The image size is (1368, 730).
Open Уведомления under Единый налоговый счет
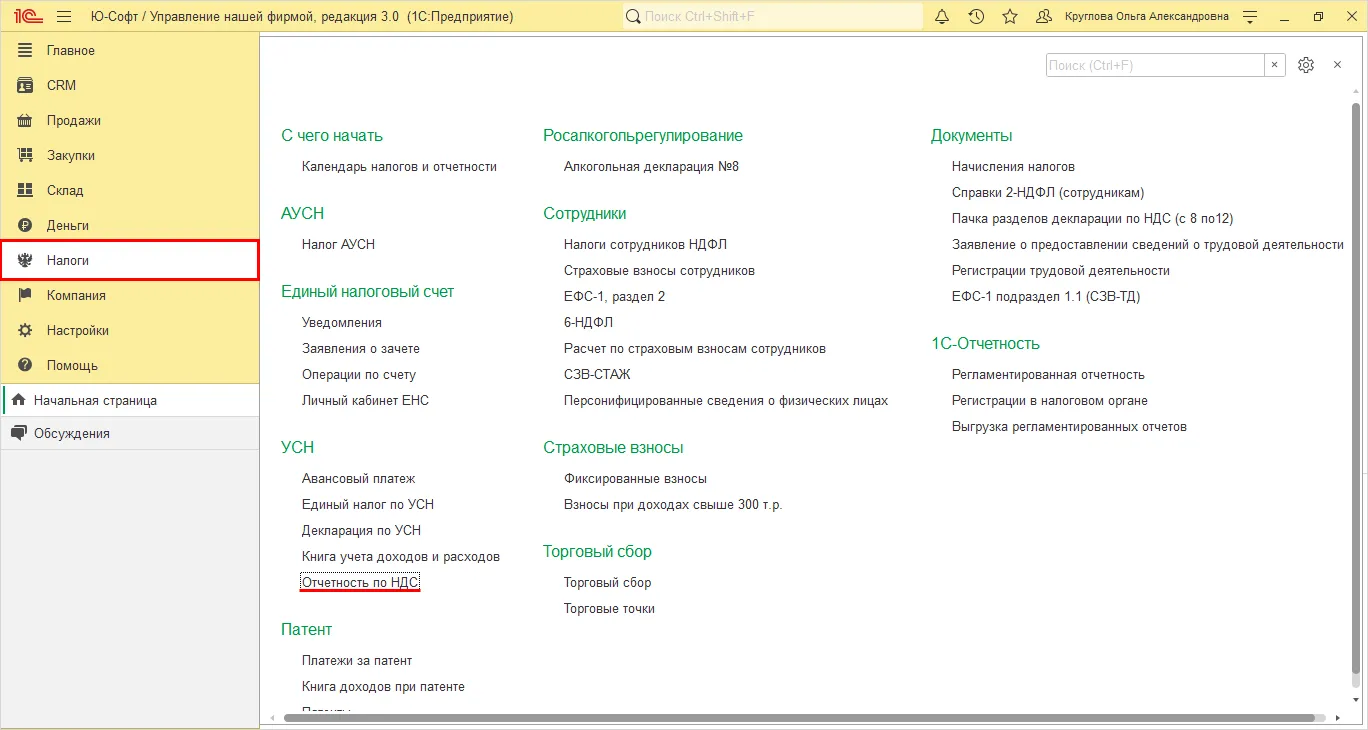point(342,322)
